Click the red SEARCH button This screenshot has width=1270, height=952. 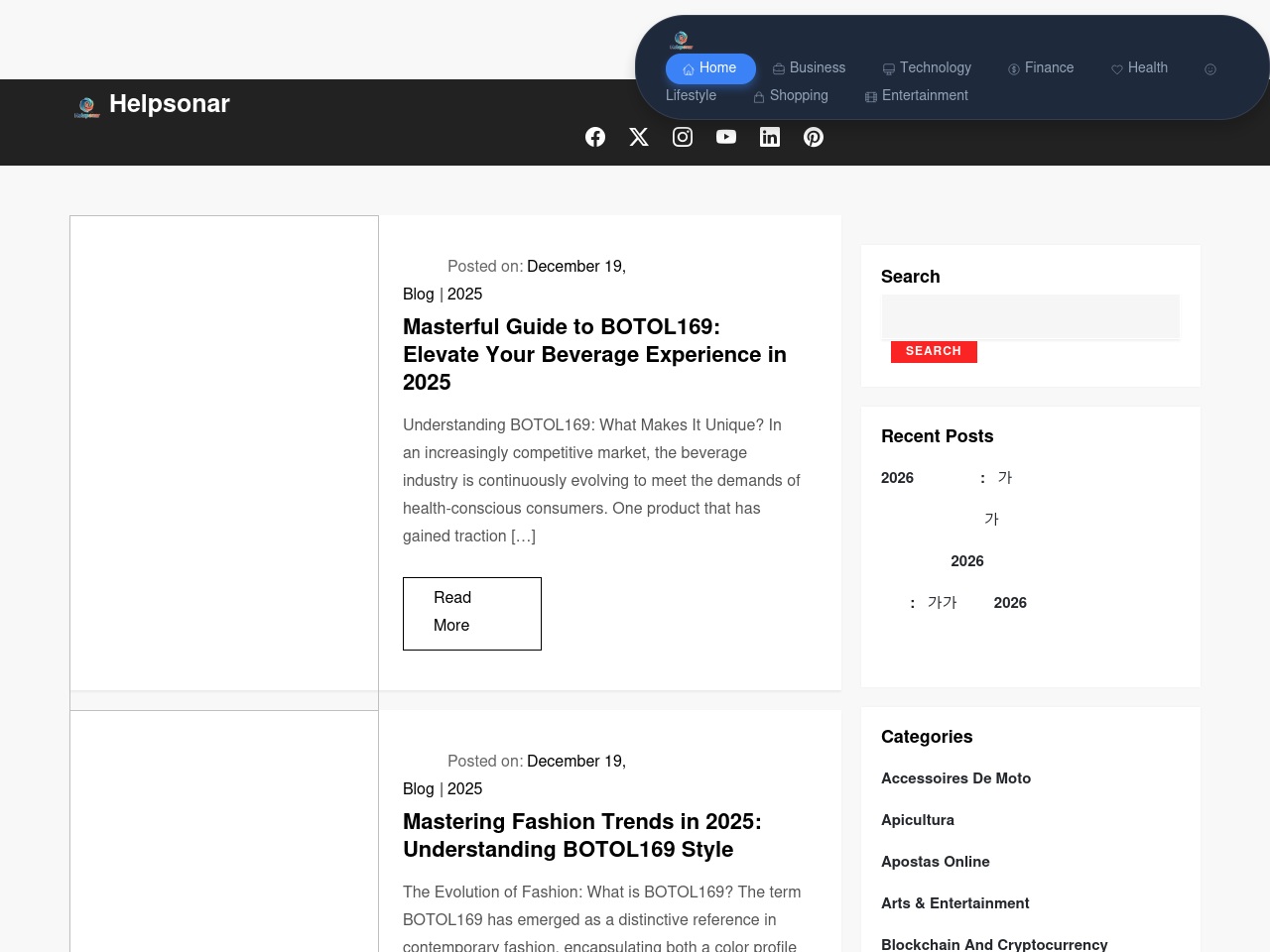(x=934, y=351)
